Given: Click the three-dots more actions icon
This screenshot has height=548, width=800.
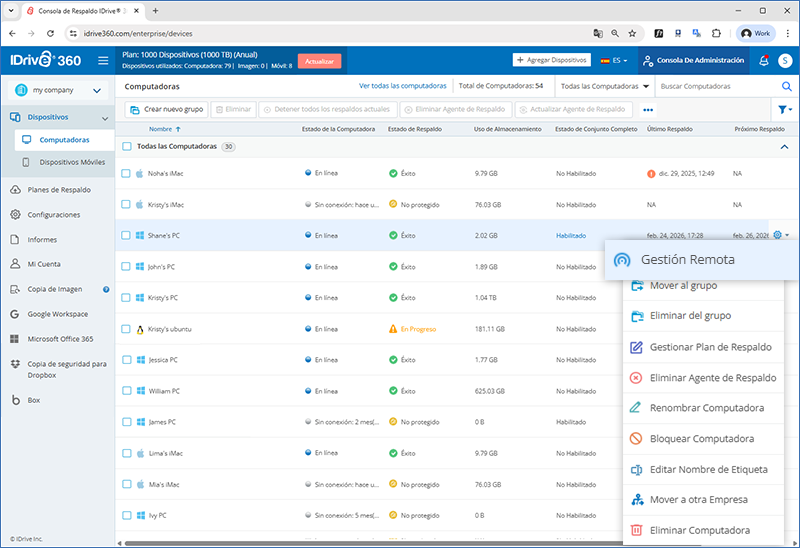Looking at the screenshot, I should tap(648, 109).
